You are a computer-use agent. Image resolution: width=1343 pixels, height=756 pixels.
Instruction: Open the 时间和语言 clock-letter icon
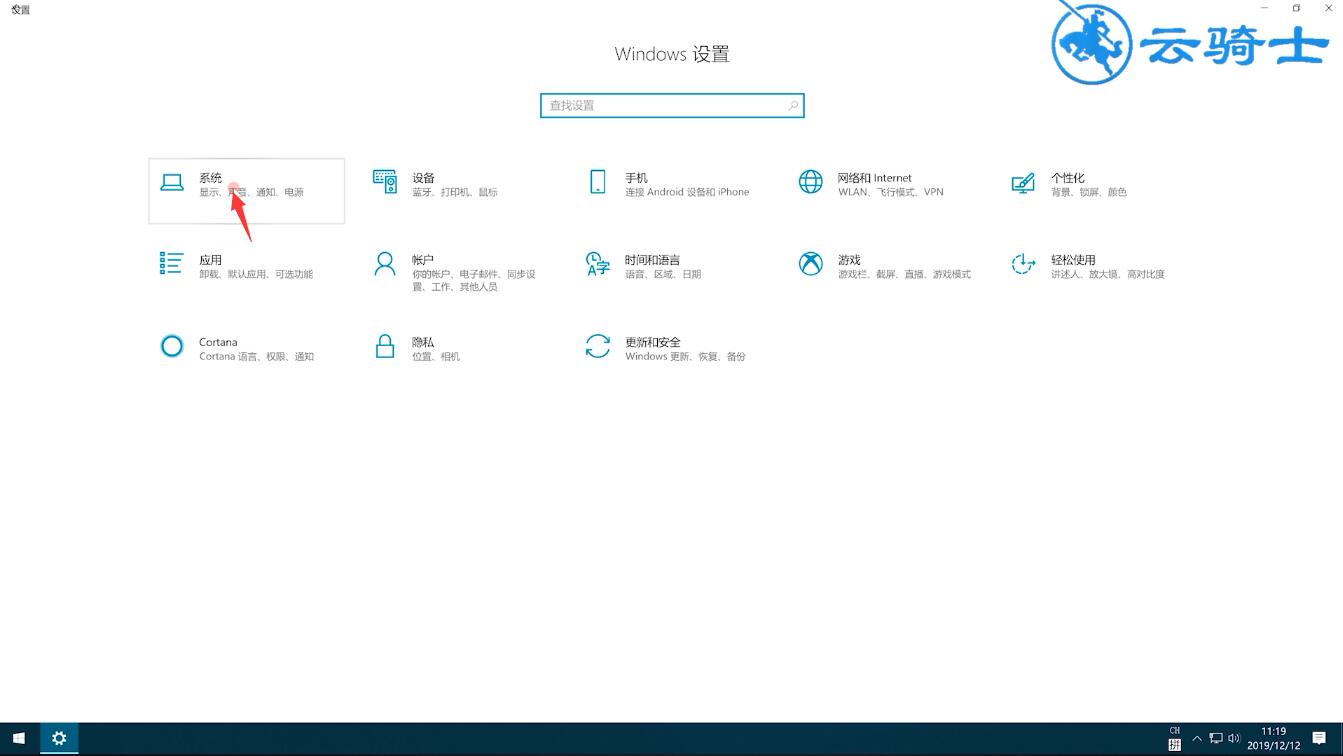pos(598,263)
